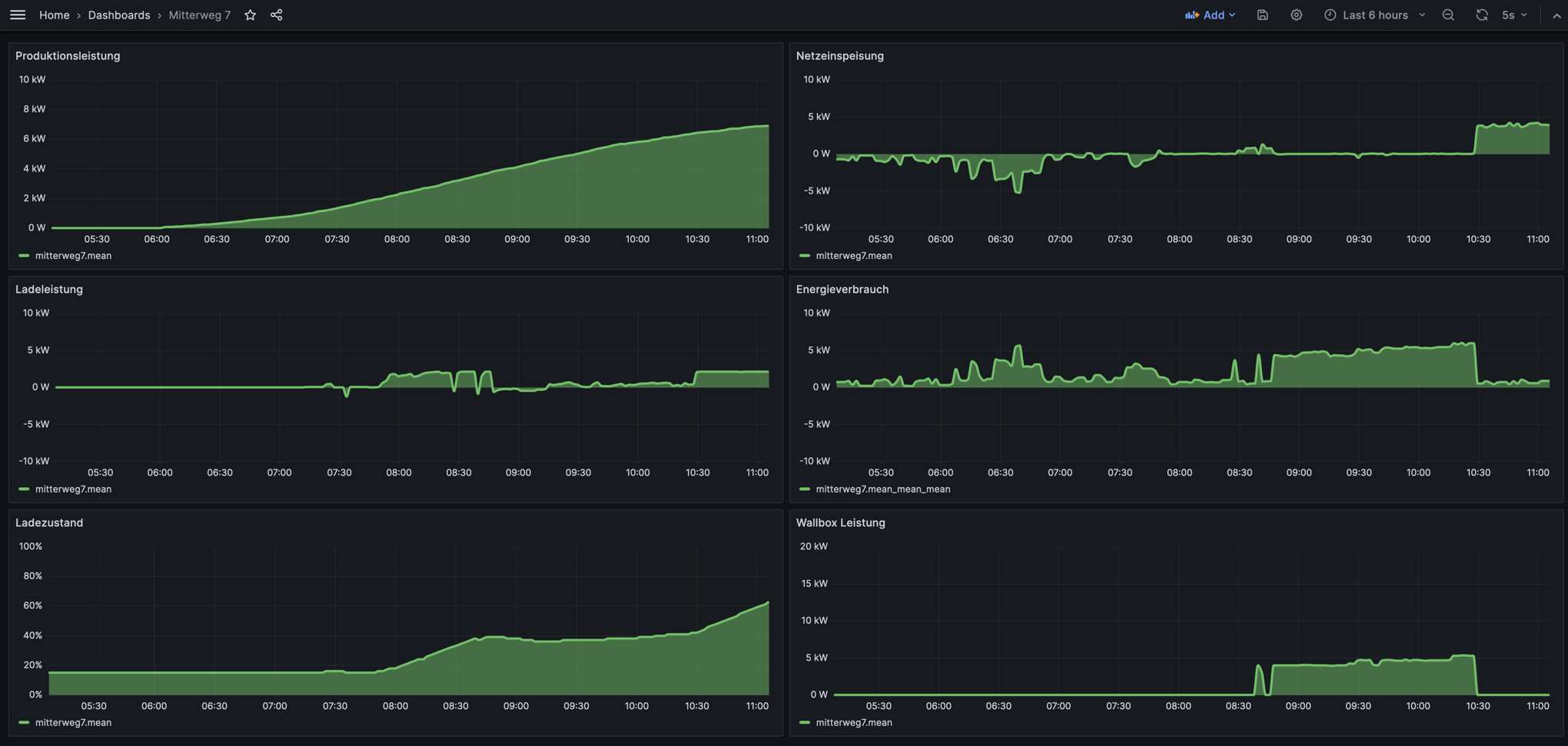Viewport: 1568px width, 746px height.
Task: Open dashboard settings gear
Action: 1296,15
